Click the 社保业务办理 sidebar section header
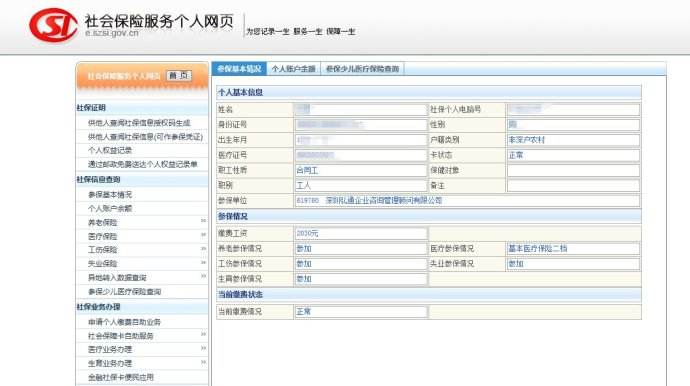Image resolution: width=690 pixels, height=386 pixels. [99, 307]
